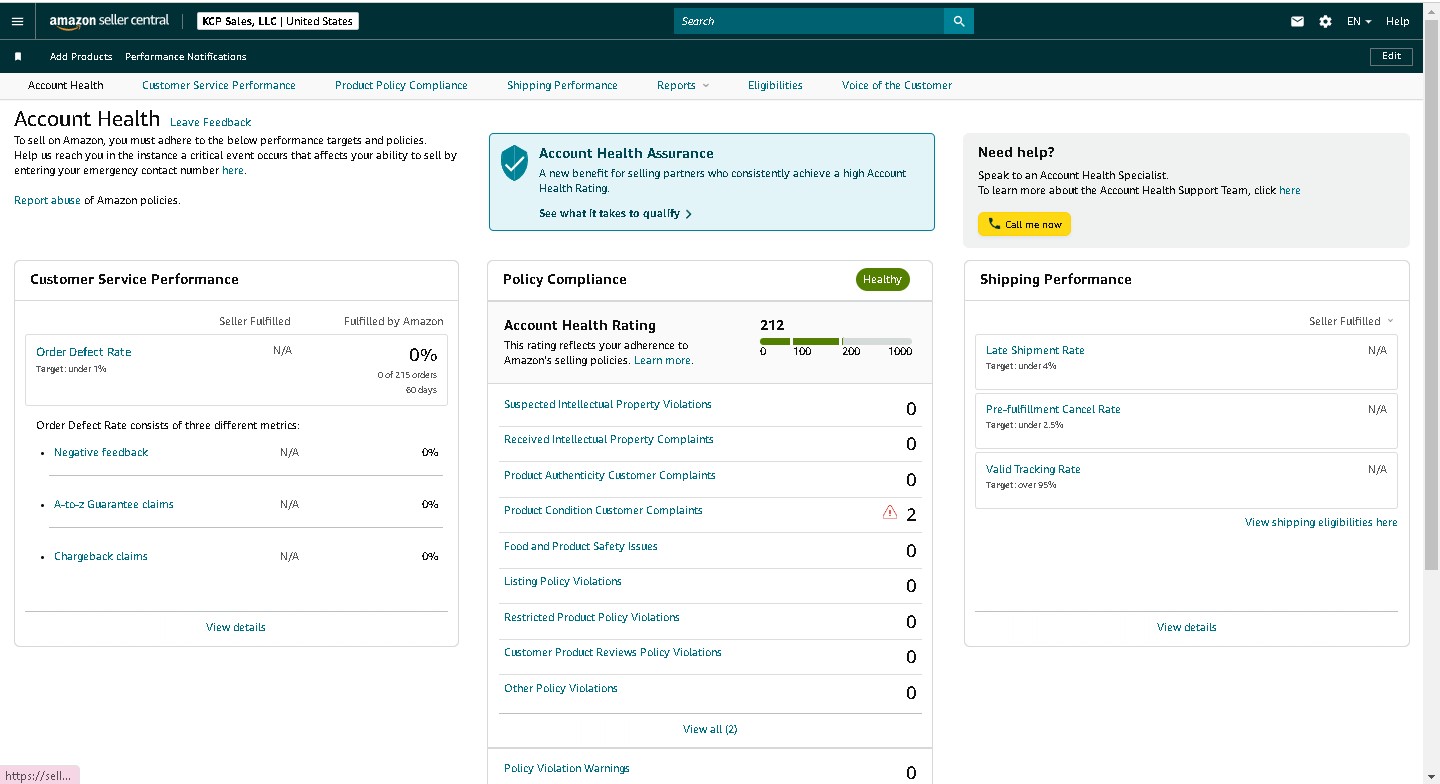The height and width of the screenshot is (784, 1440).
Task: Open A-to-z Guarantee claims link
Action: pos(114,505)
